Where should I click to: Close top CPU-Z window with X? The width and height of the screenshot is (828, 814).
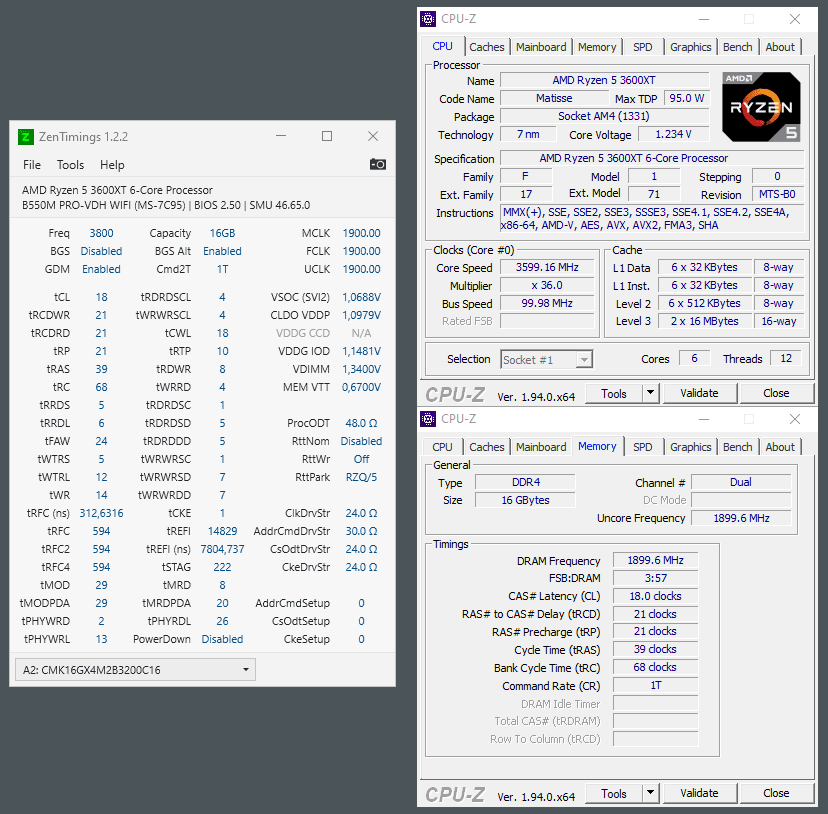pyautogui.click(x=794, y=19)
